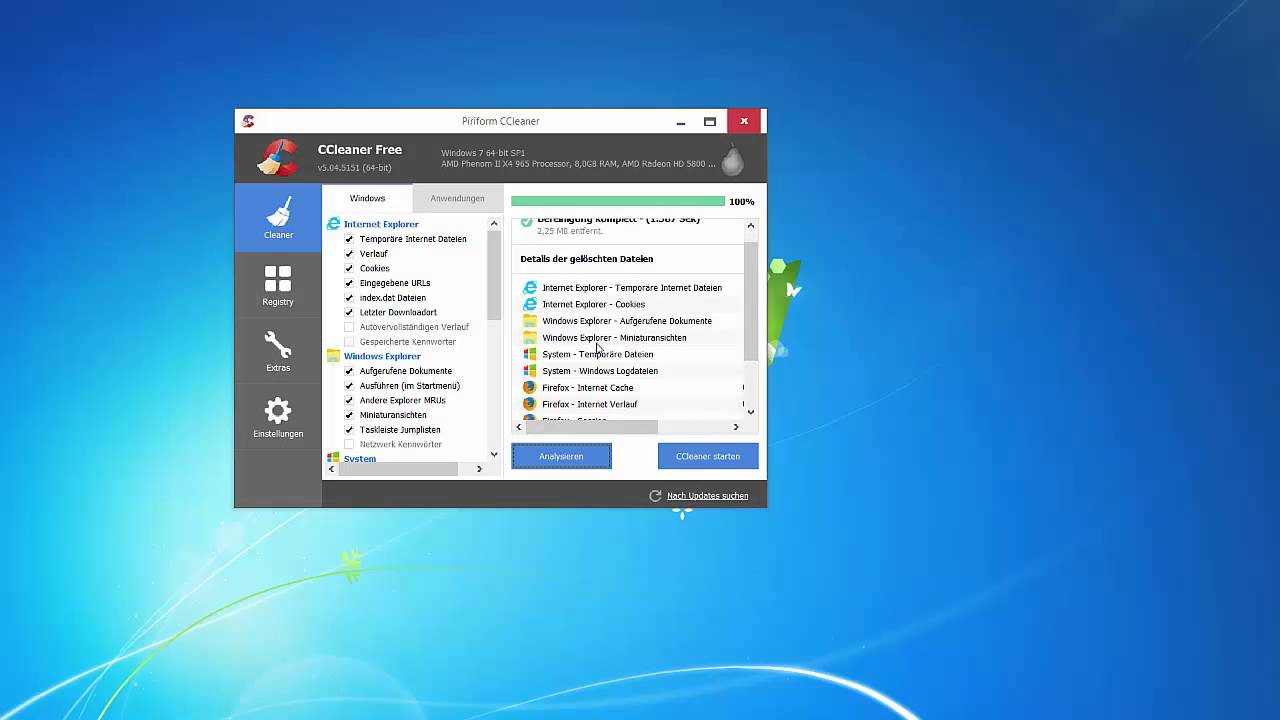The image size is (1280, 720).
Task: Uncheck Letzter Downloadort checkbox
Action: click(x=349, y=312)
